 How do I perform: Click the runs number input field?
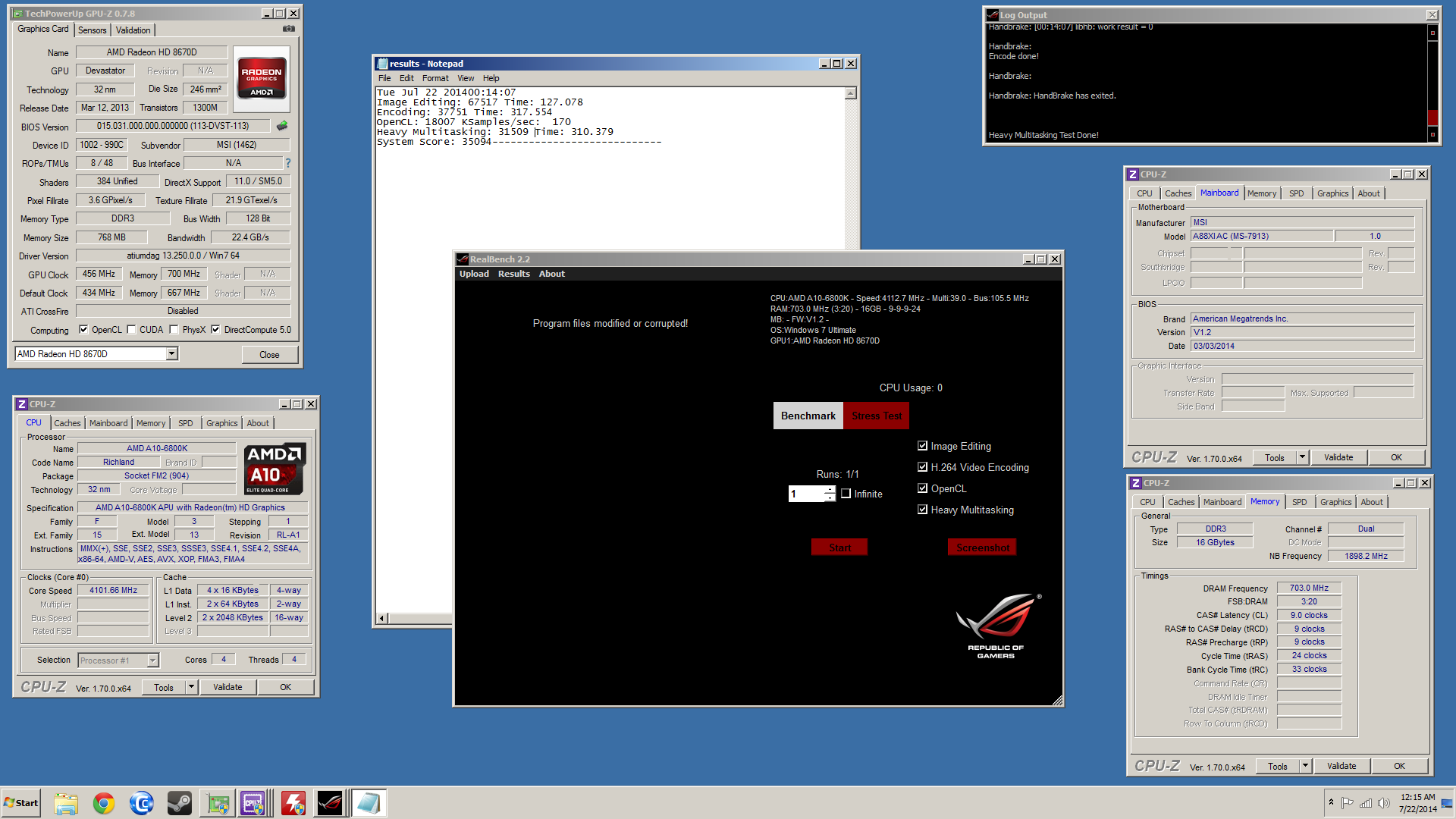806,494
